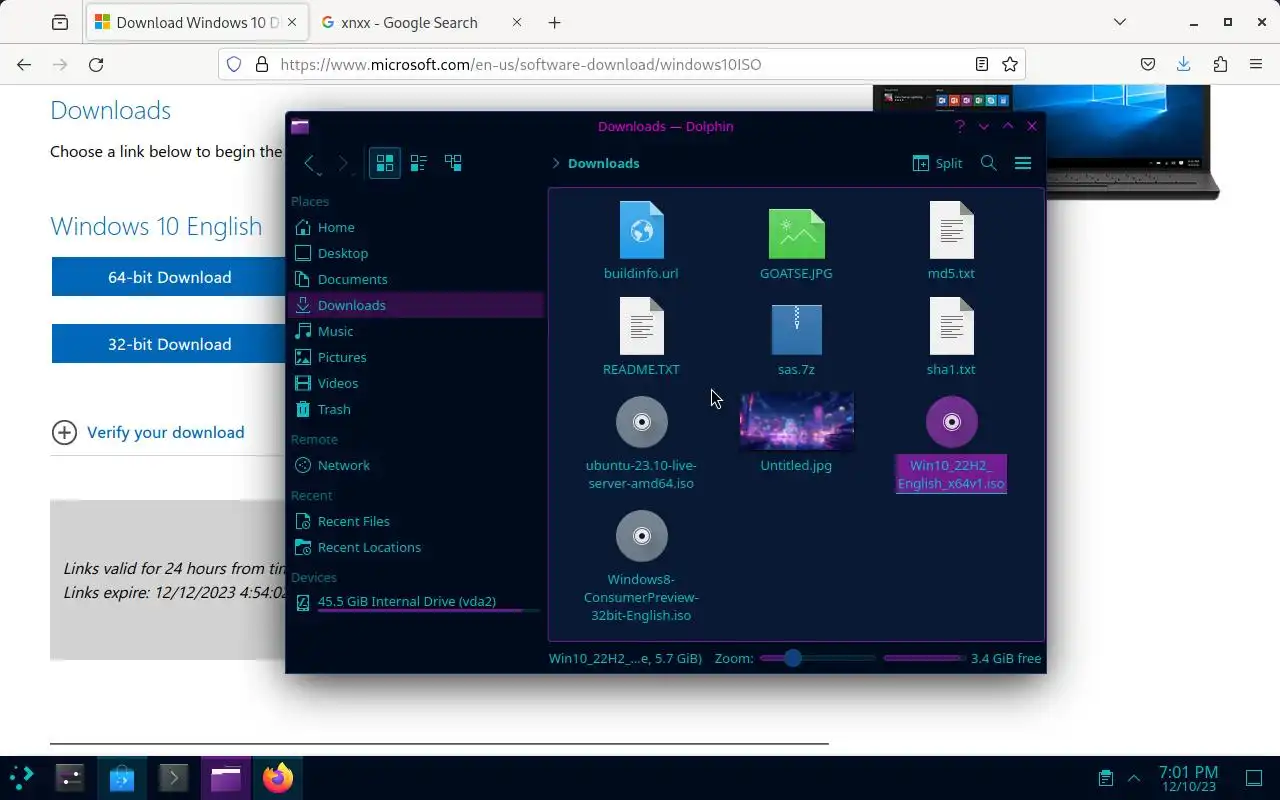Open Network in Places panel
The image size is (1280, 800).
pos(416,465)
